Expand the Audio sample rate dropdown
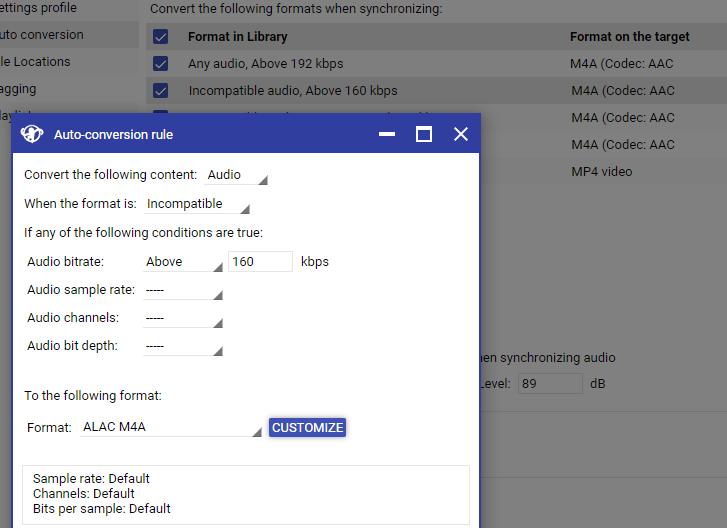The width and height of the screenshot is (727, 528). pos(183,290)
